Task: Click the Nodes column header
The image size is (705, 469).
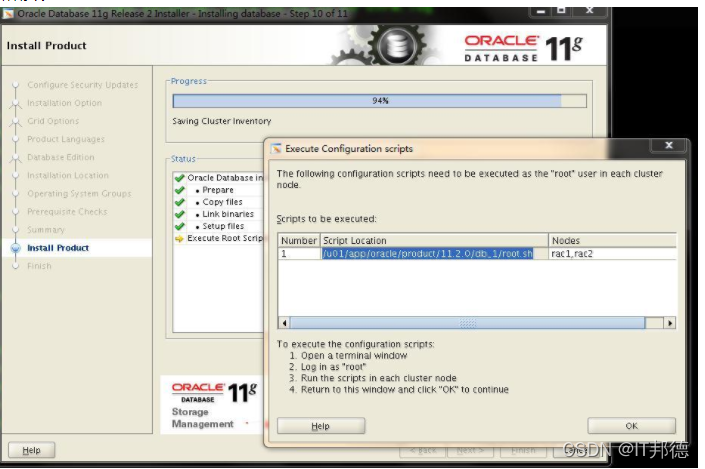Action: (612, 241)
